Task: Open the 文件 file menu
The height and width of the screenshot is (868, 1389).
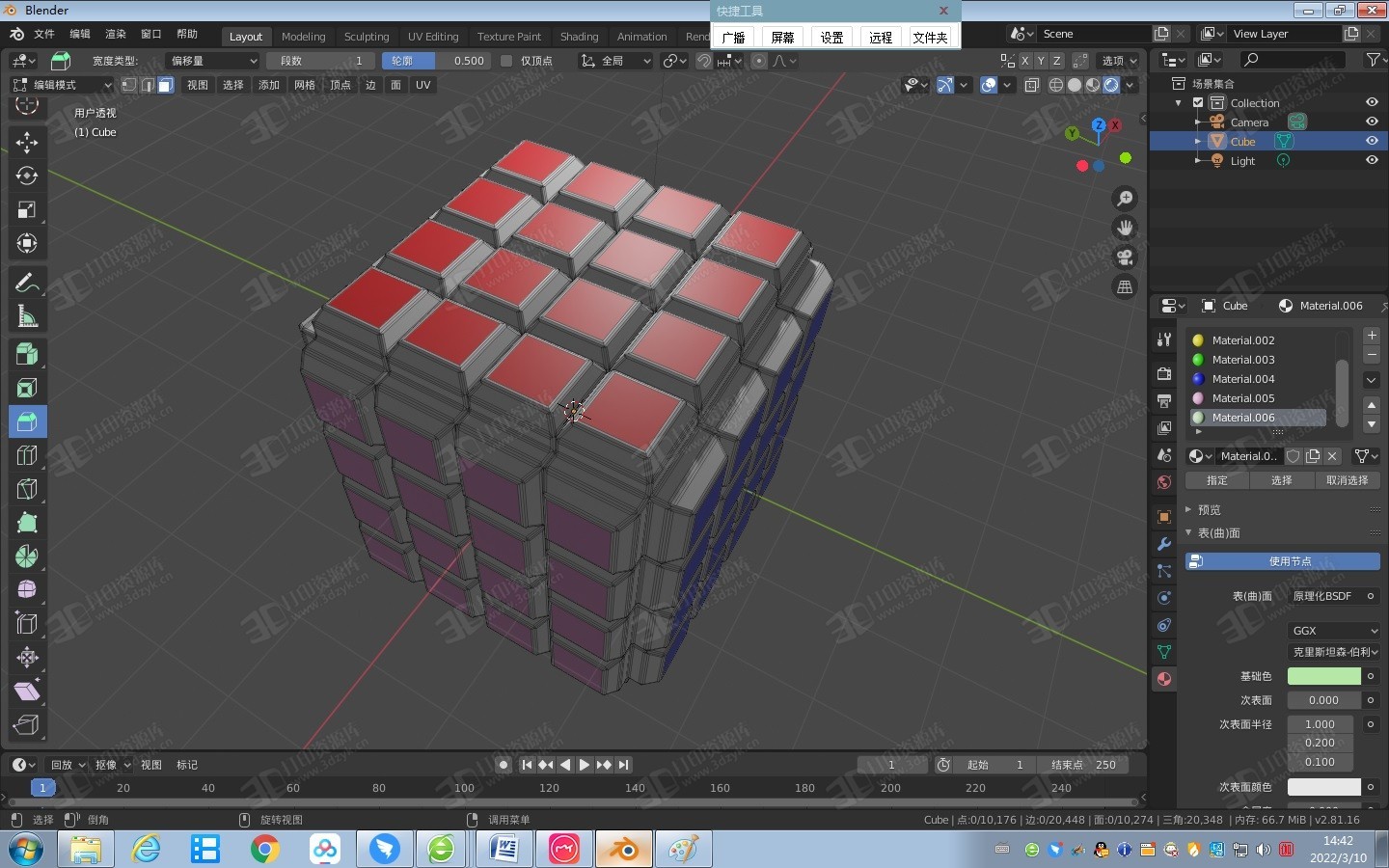Action: (44, 34)
